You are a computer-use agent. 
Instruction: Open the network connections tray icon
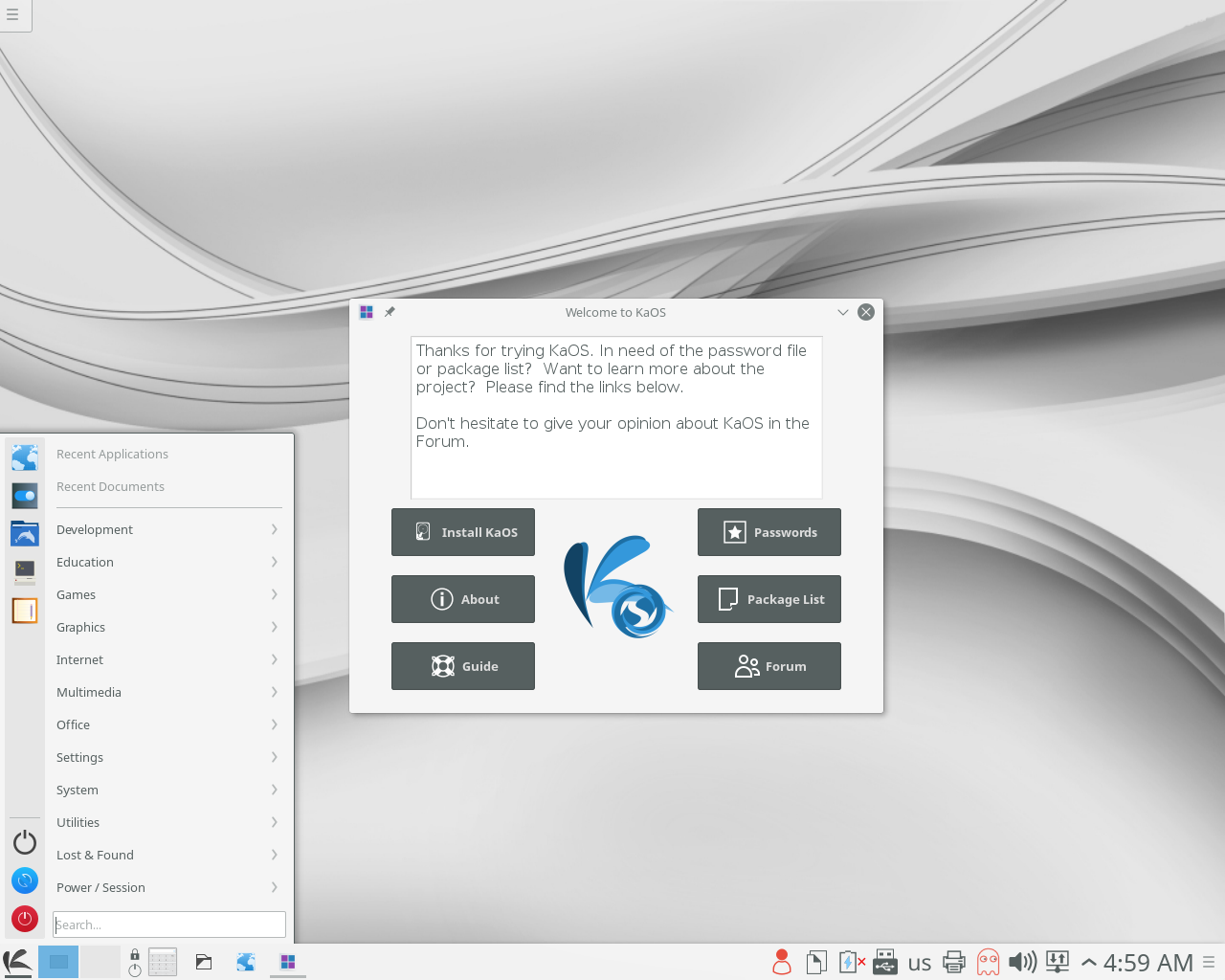click(1058, 962)
